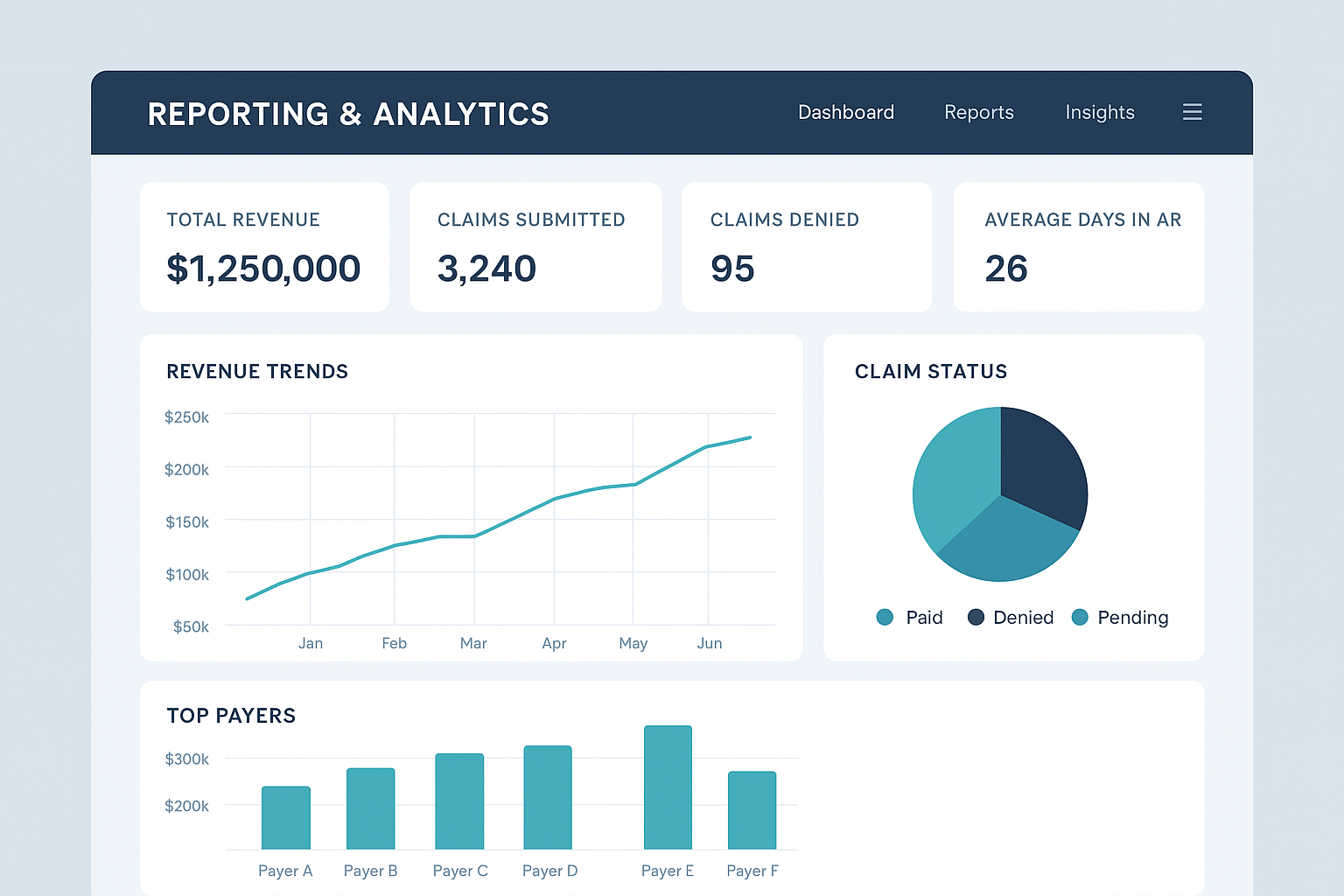Toggle the Denied legend marker
The height and width of the screenshot is (896, 1344).
[x=976, y=617]
